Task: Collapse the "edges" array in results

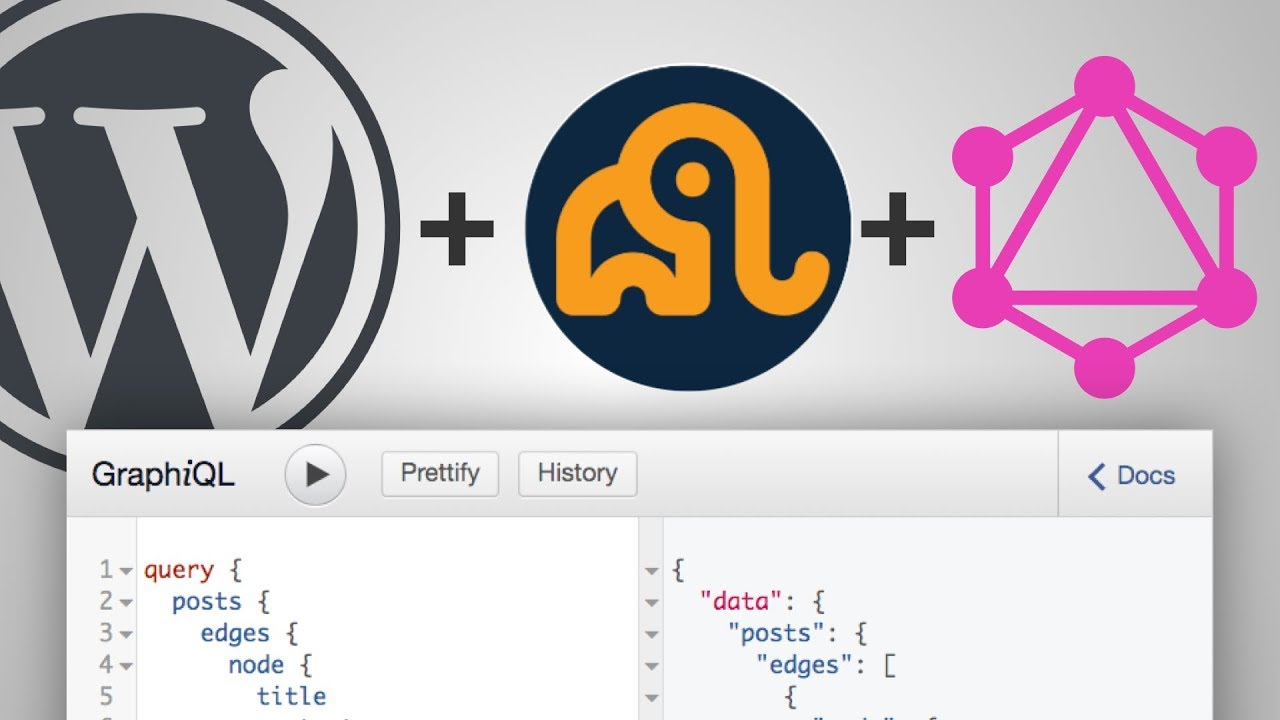Action: click(652, 666)
